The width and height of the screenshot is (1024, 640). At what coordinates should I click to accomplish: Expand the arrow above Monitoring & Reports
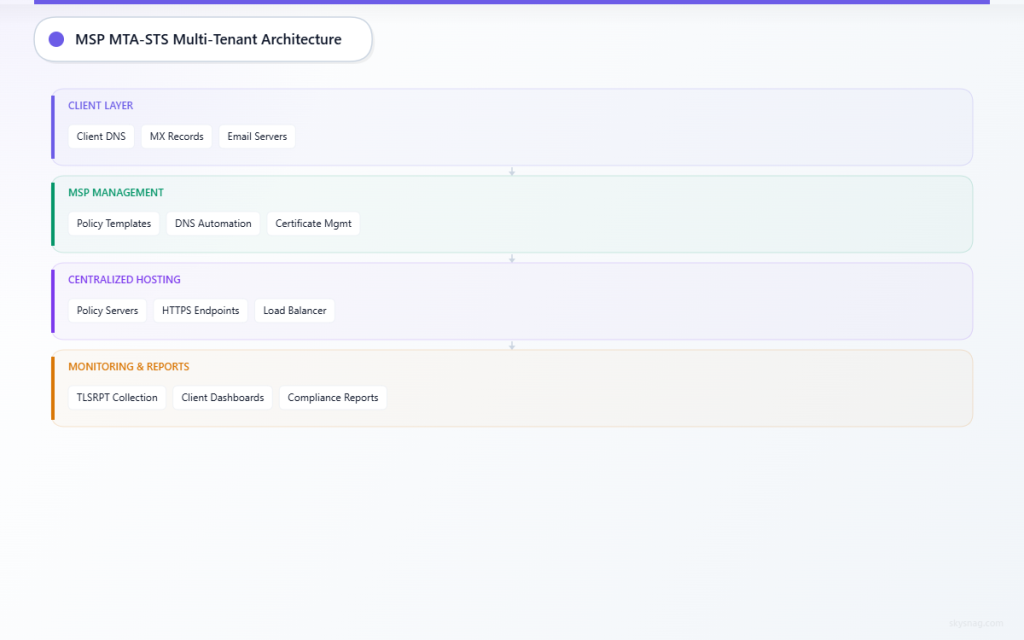(512, 344)
